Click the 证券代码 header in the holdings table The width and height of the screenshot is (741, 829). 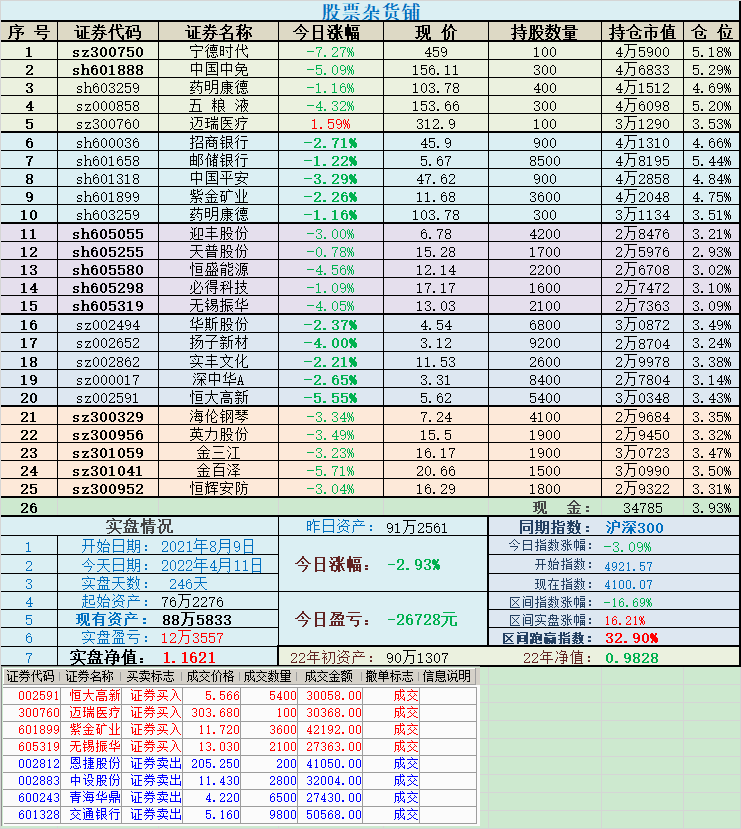point(108,32)
